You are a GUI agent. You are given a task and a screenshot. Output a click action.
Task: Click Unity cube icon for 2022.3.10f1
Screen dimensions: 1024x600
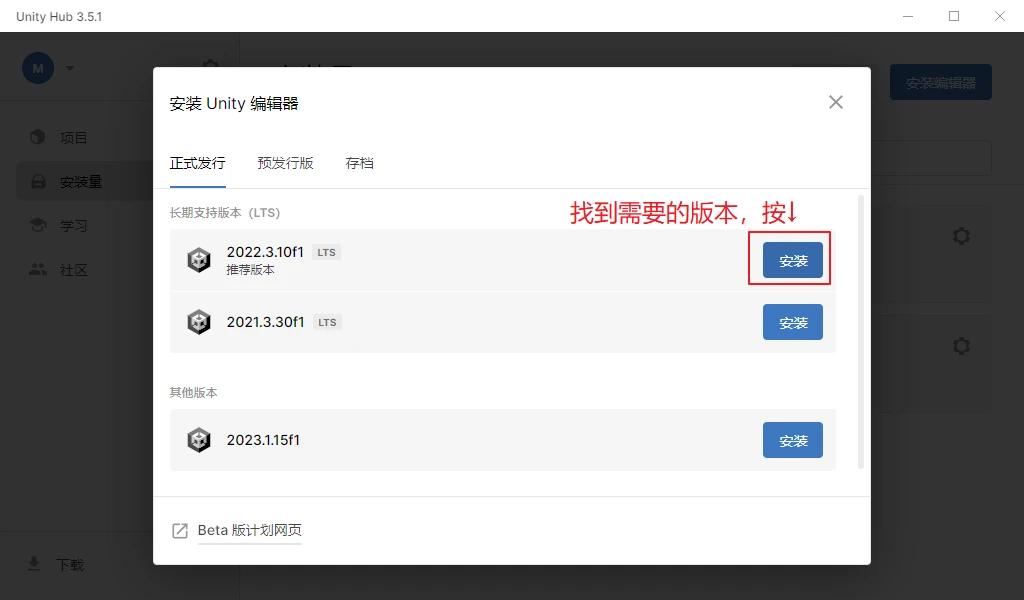click(199, 260)
